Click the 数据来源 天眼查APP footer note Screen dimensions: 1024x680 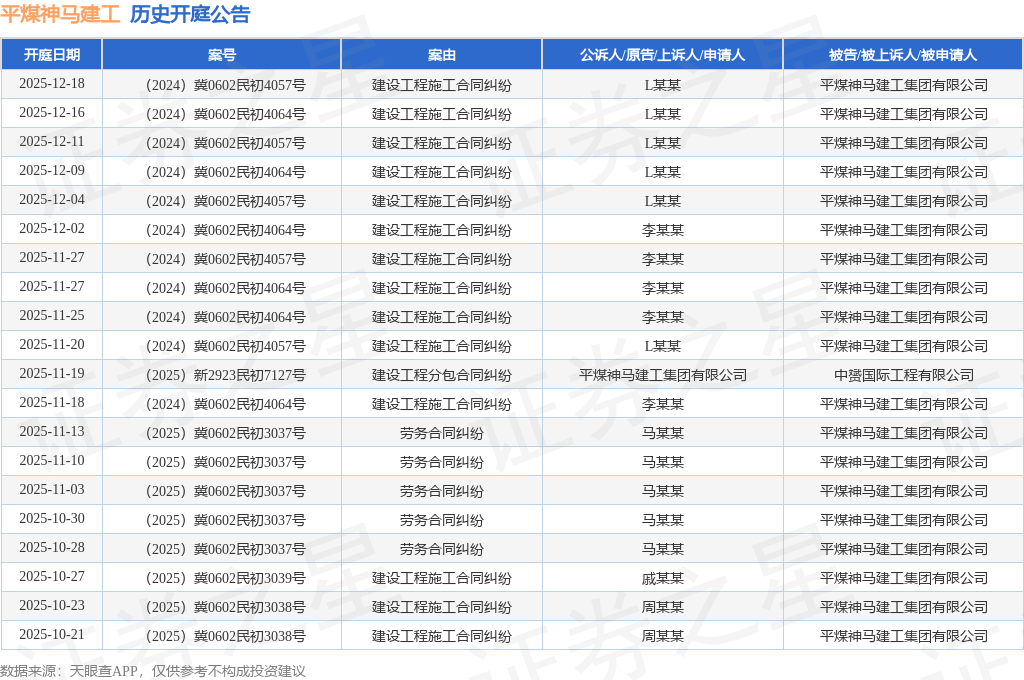[x=153, y=671]
